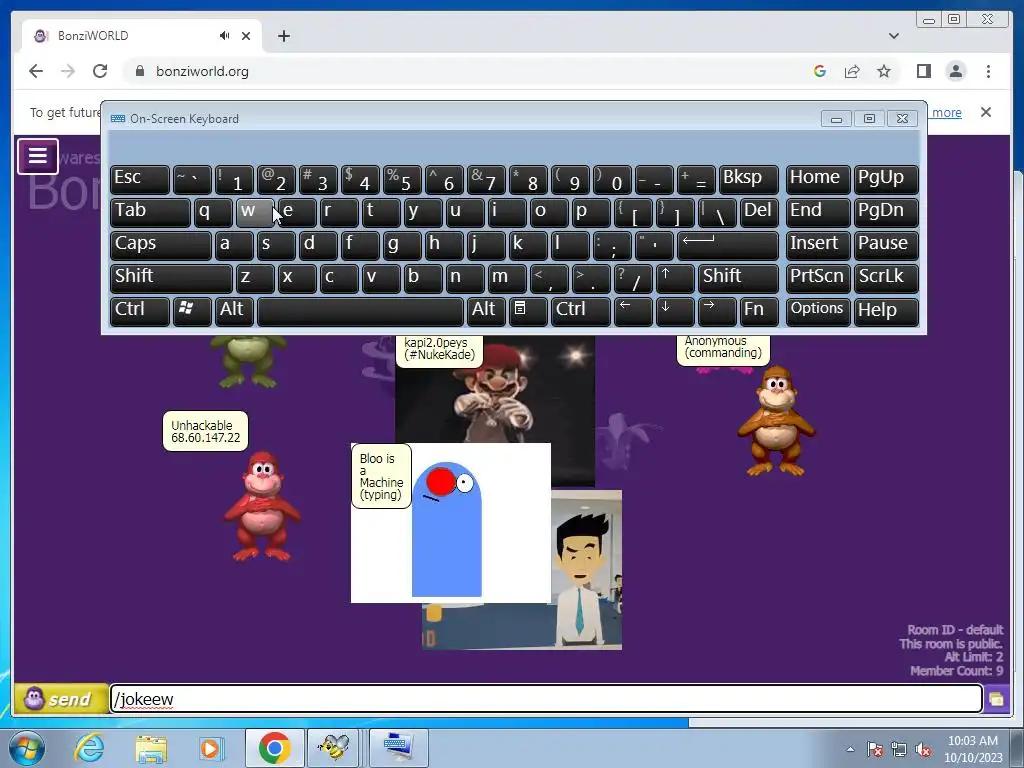Toggle the left Shift key
This screenshot has width=1024, height=768.
tap(171, 278)
